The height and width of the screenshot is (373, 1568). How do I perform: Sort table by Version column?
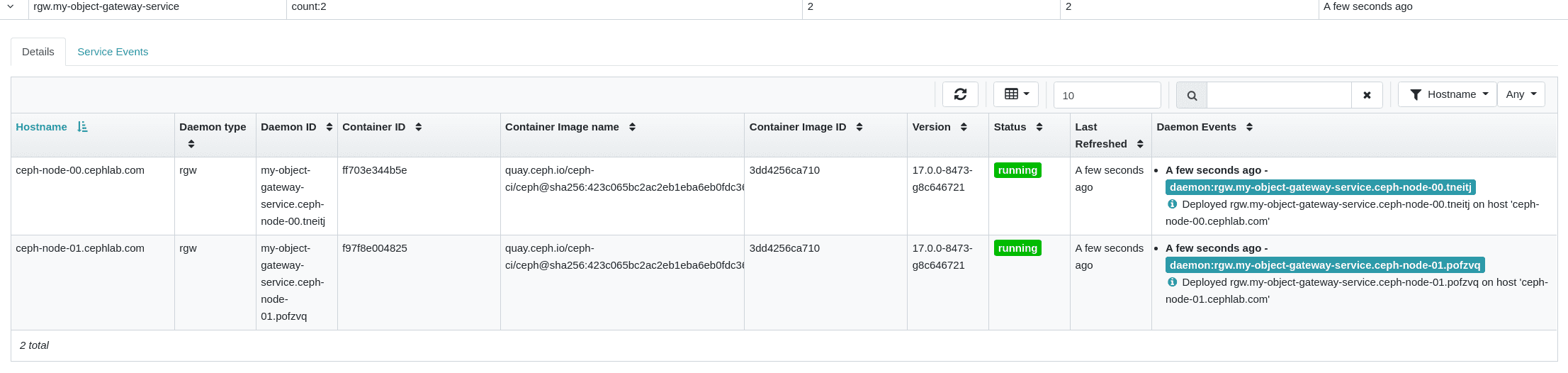pos(964,127)
